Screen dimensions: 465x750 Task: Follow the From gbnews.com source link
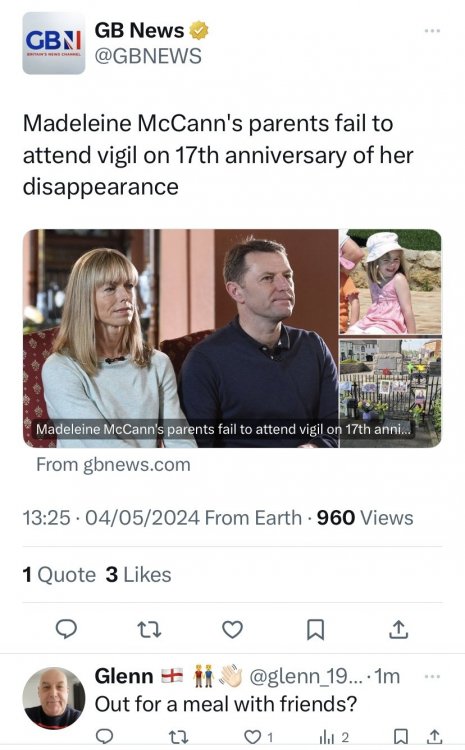click(113, 464)
